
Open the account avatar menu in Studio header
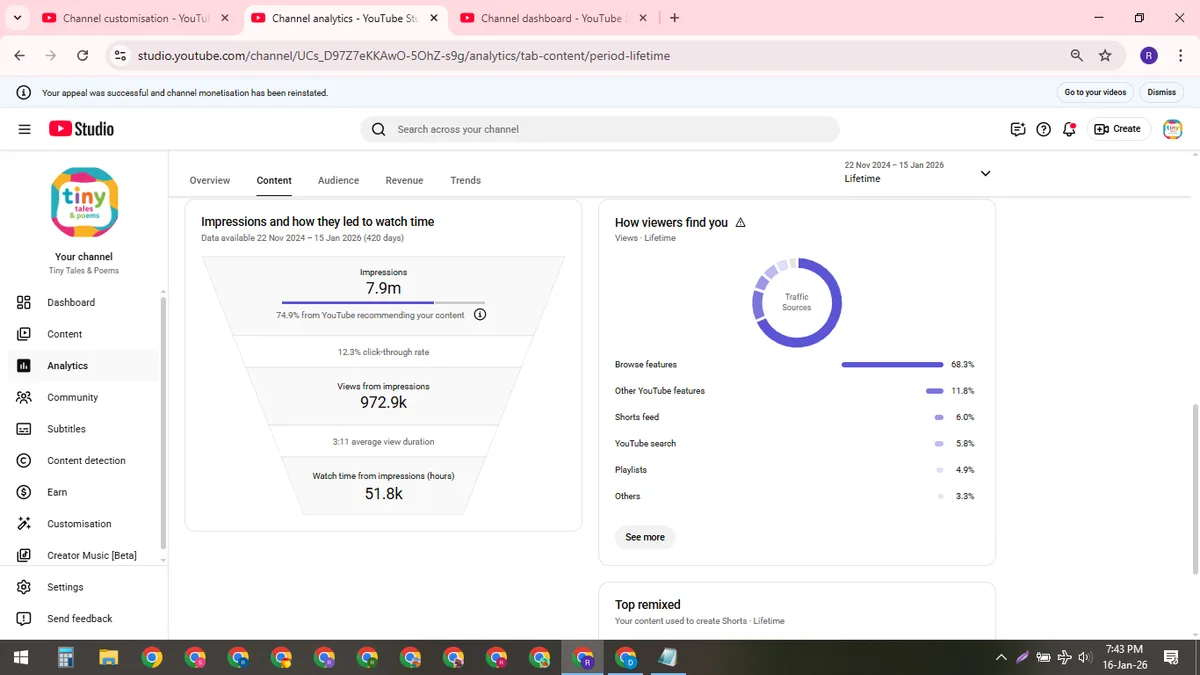[1173, 129]
